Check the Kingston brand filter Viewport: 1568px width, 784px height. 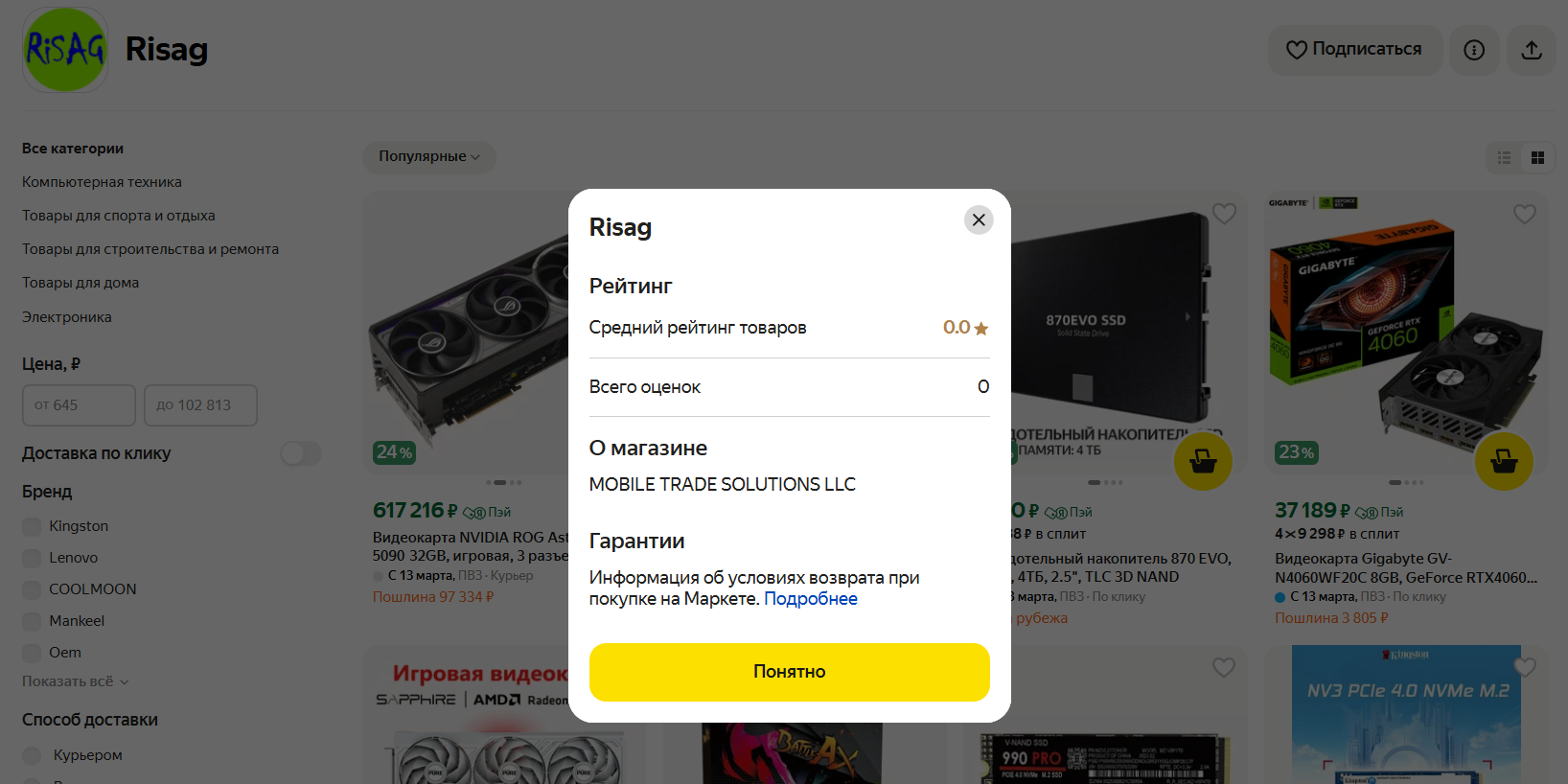click(32, 526)
